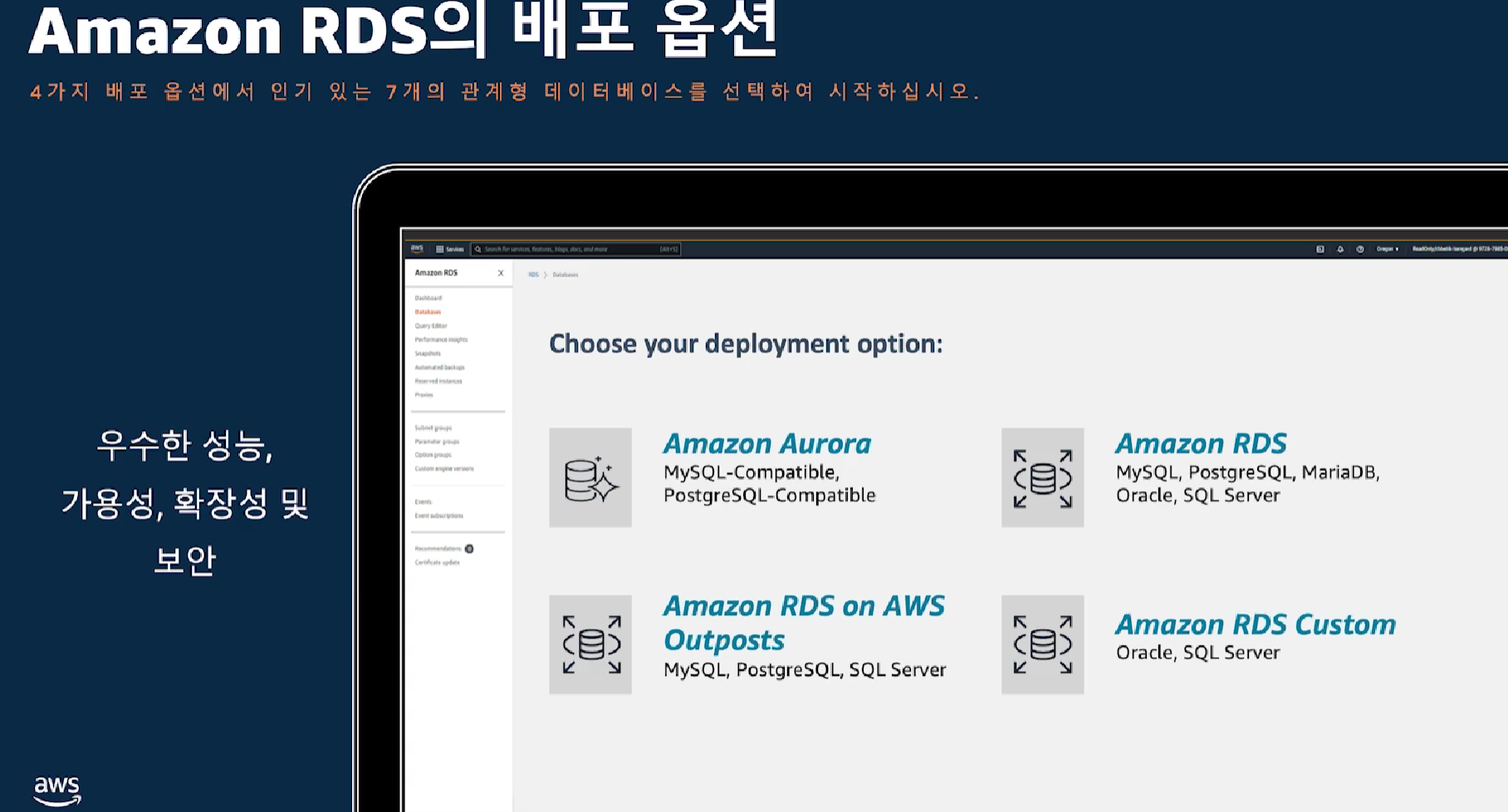1508x812 pixels.
Task: Click the 'Amazon RDS의 배포 옵션' slide title
Action: (404, 31)
